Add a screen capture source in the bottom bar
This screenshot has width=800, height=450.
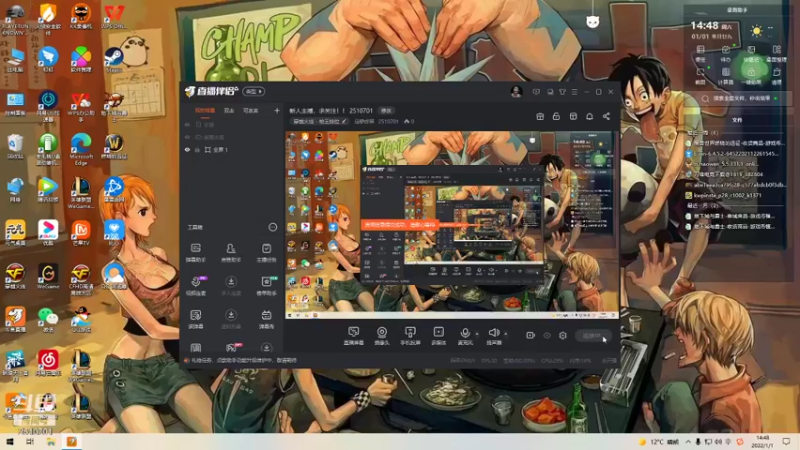[x=353, y=336]
